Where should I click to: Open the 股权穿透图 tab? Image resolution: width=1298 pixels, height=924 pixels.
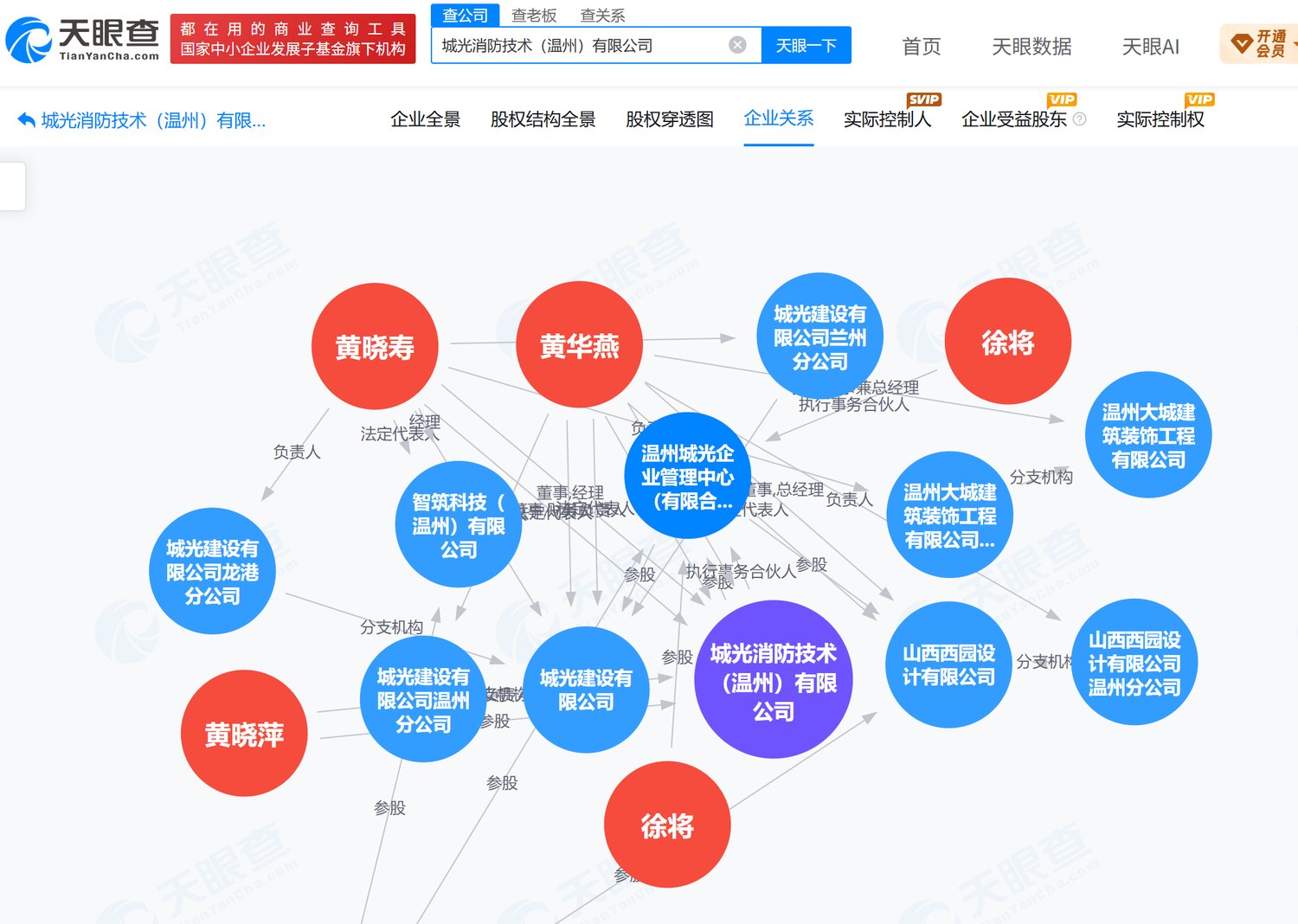(x=669, y=119)
